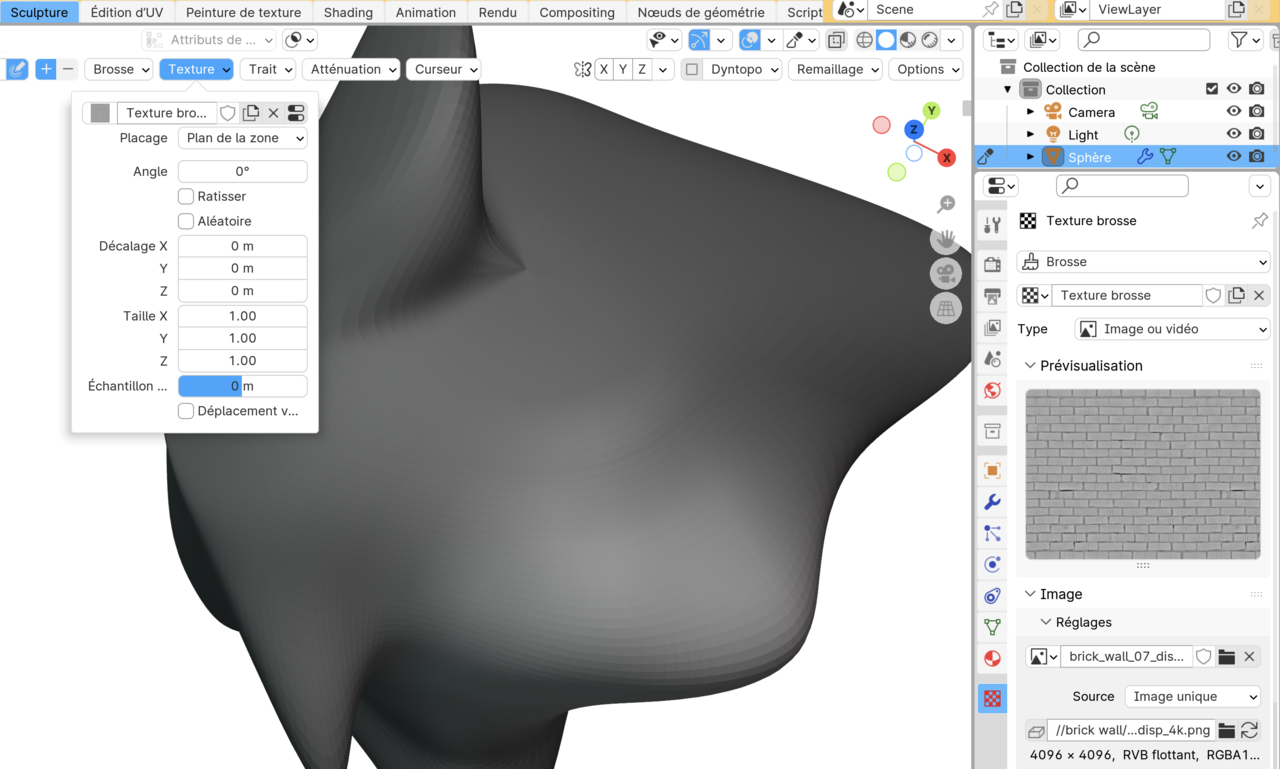Open the Modifiers wrench properties tab

(x=992, y=502)
